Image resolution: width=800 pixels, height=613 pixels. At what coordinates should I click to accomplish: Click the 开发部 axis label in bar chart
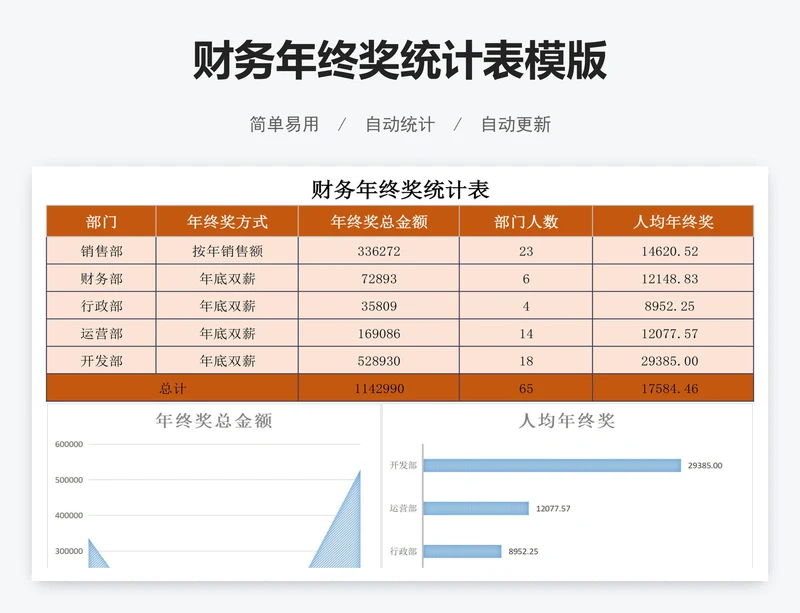403,465
